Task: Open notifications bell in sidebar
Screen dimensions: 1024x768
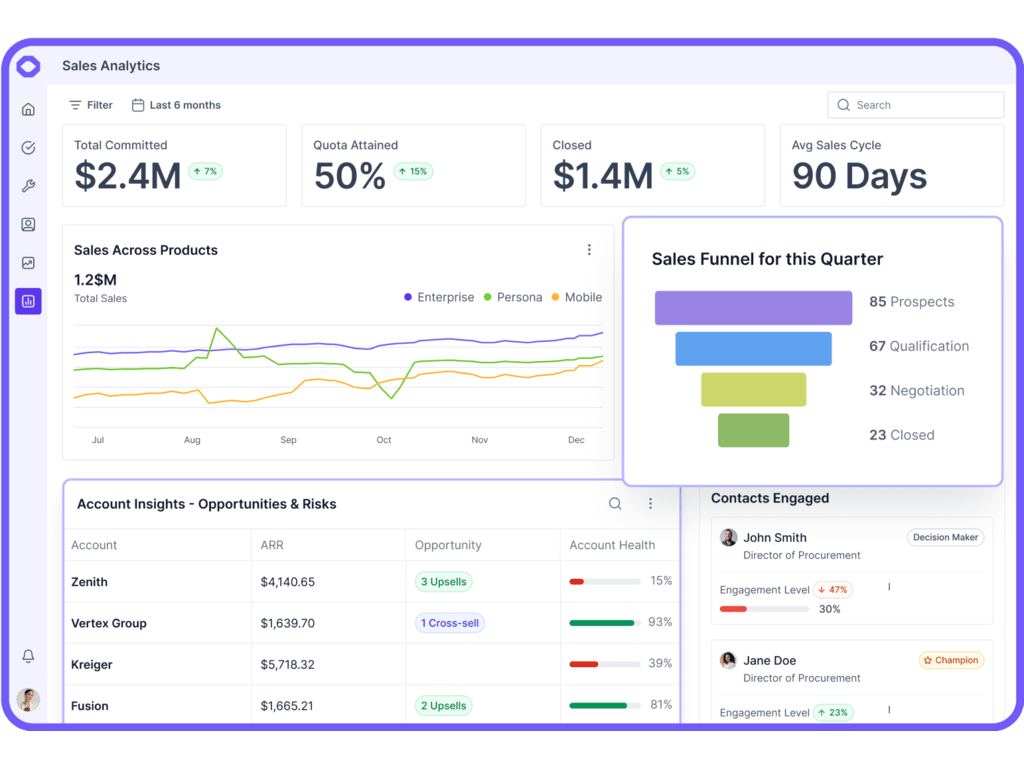Action: tap(28, 656)
